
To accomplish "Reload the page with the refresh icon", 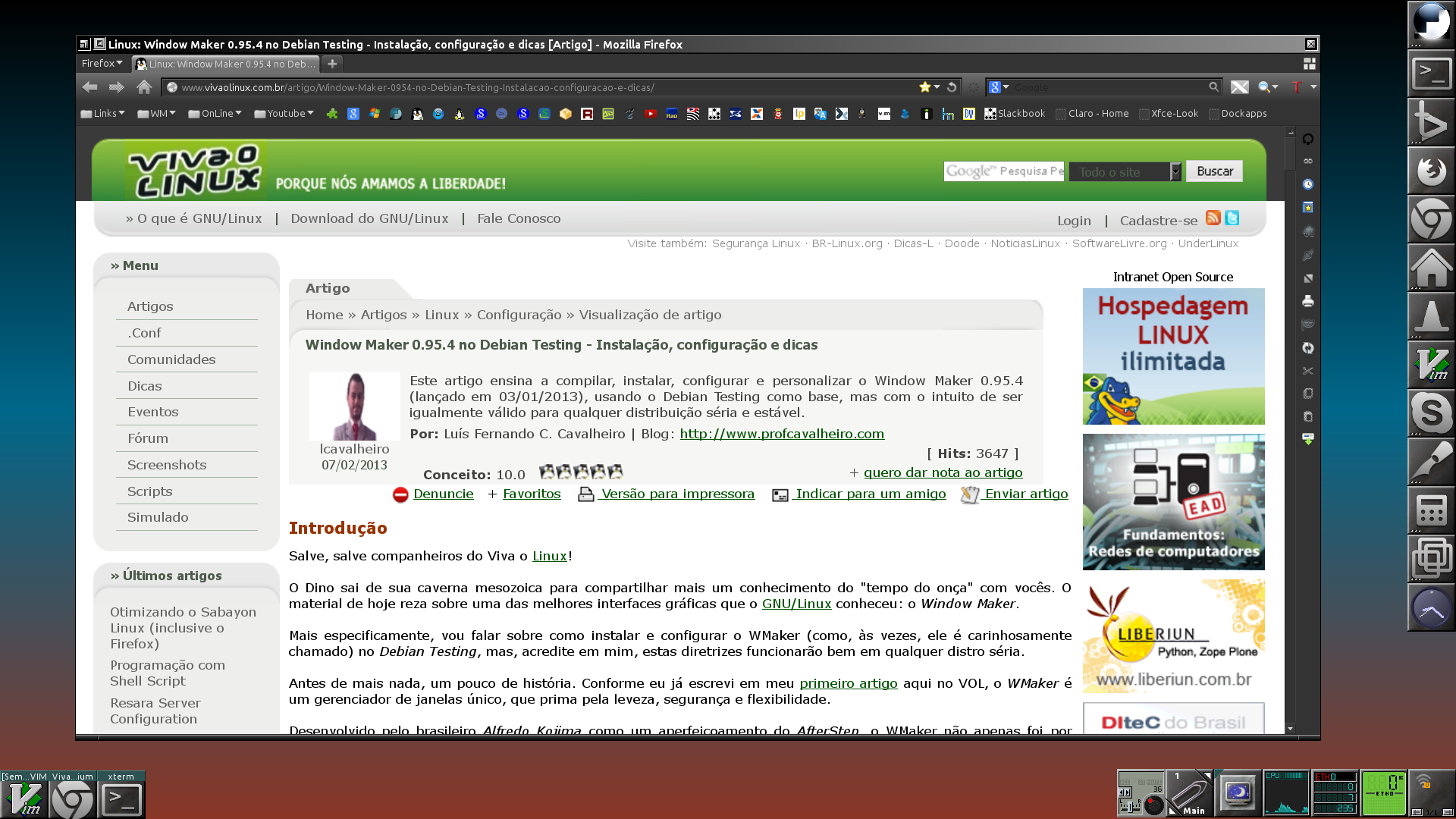I will (x=952, y=87).
